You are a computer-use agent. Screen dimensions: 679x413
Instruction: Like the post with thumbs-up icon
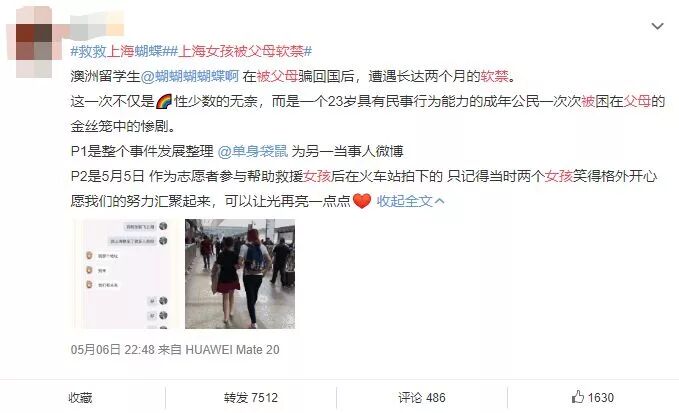click(578, 397)
